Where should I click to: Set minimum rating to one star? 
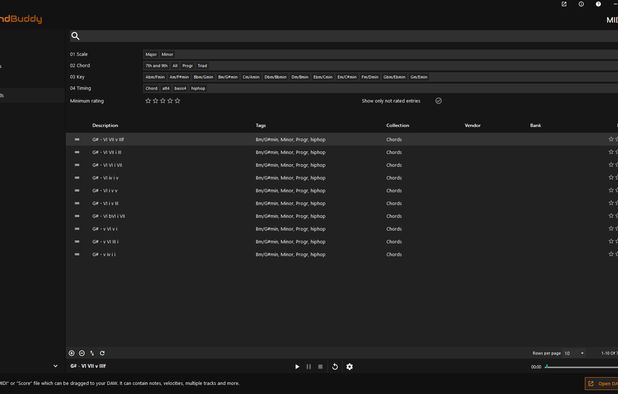click(148, 101)
